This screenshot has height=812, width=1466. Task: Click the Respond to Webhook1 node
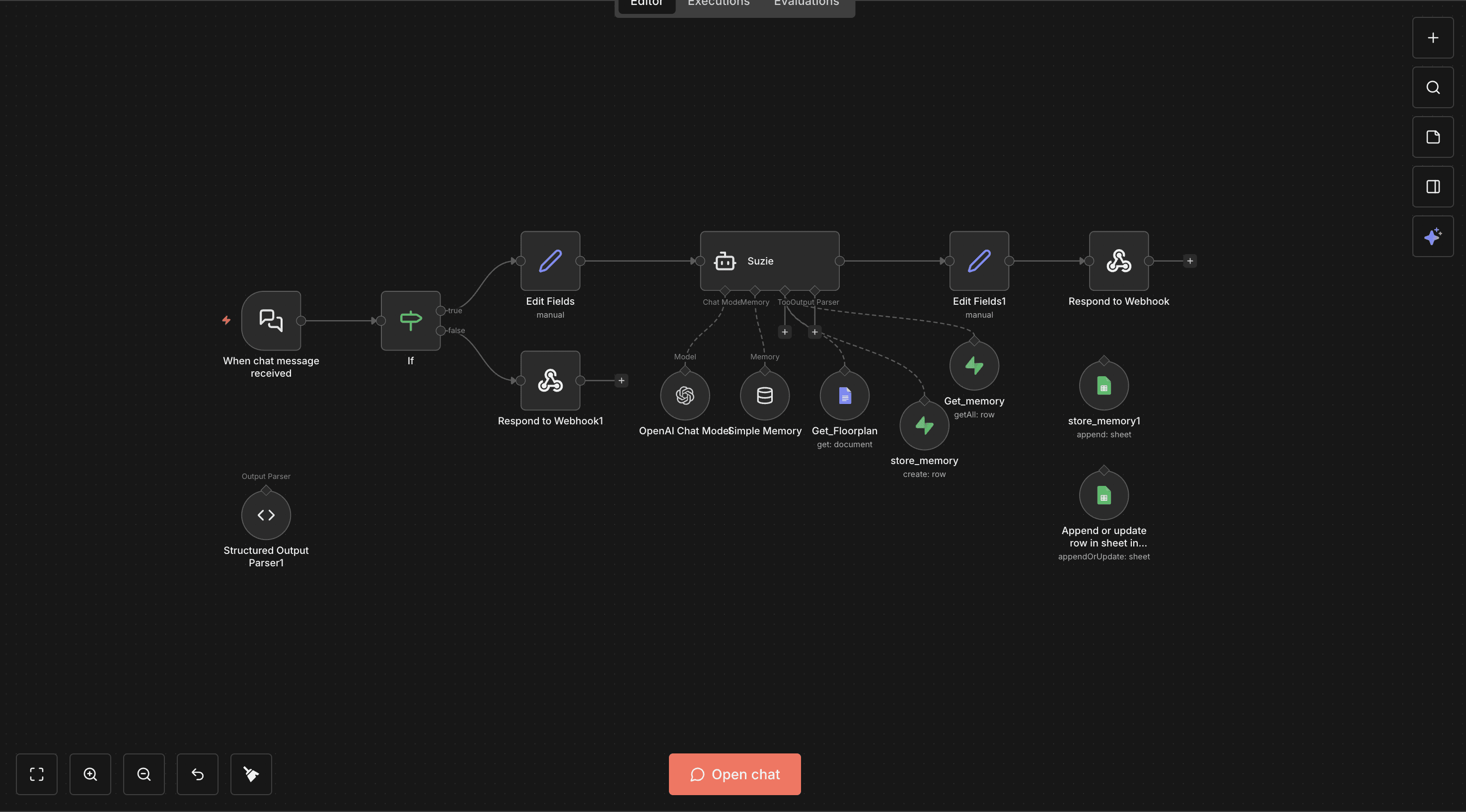coord(550,380)
